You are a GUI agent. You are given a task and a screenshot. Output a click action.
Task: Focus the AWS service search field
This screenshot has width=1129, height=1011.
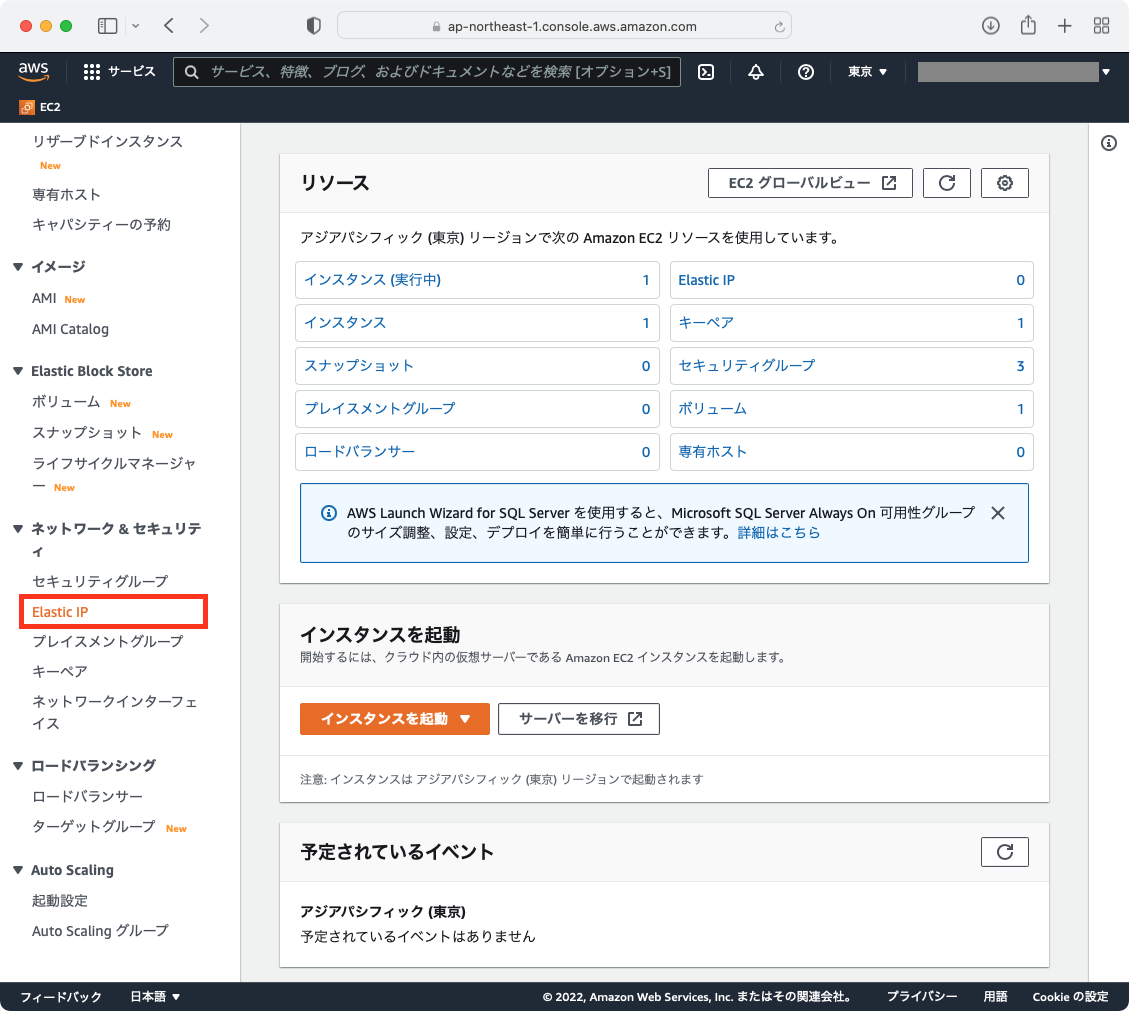coord(427,71)
